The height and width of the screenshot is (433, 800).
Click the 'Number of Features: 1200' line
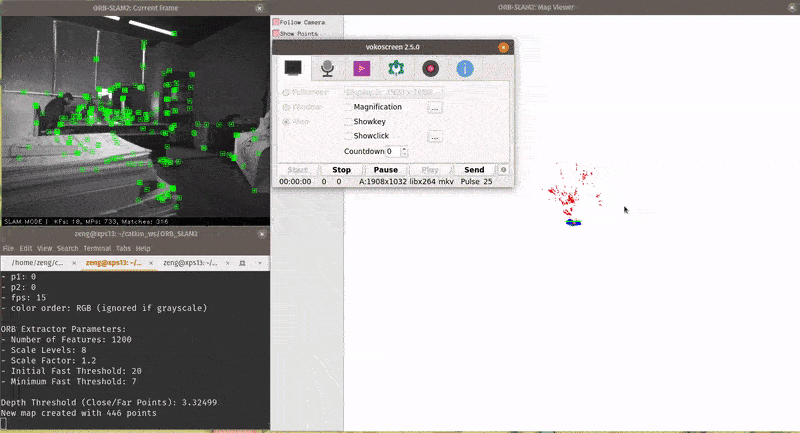(66, 340)
